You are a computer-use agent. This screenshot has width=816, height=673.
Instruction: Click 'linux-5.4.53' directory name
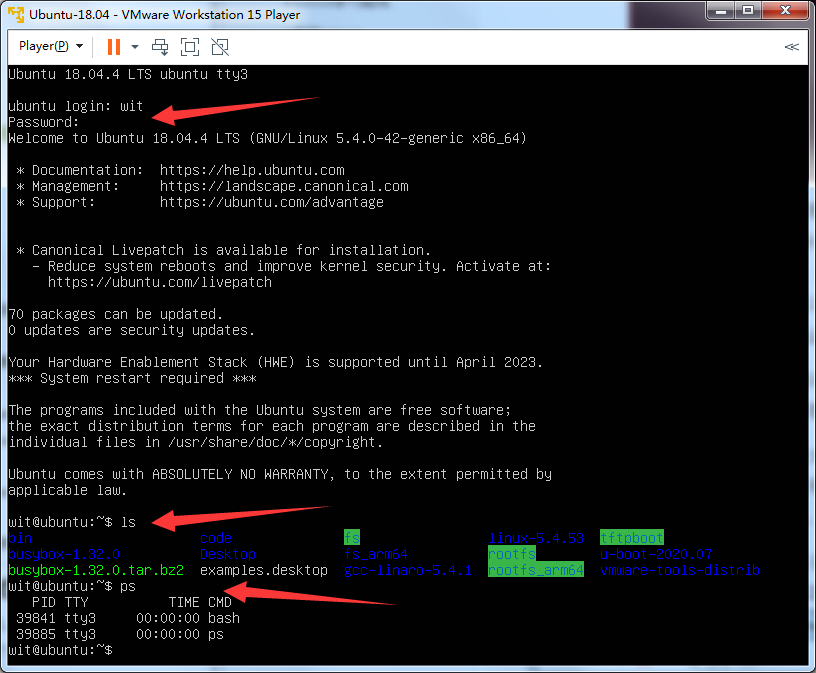[536, 538]
